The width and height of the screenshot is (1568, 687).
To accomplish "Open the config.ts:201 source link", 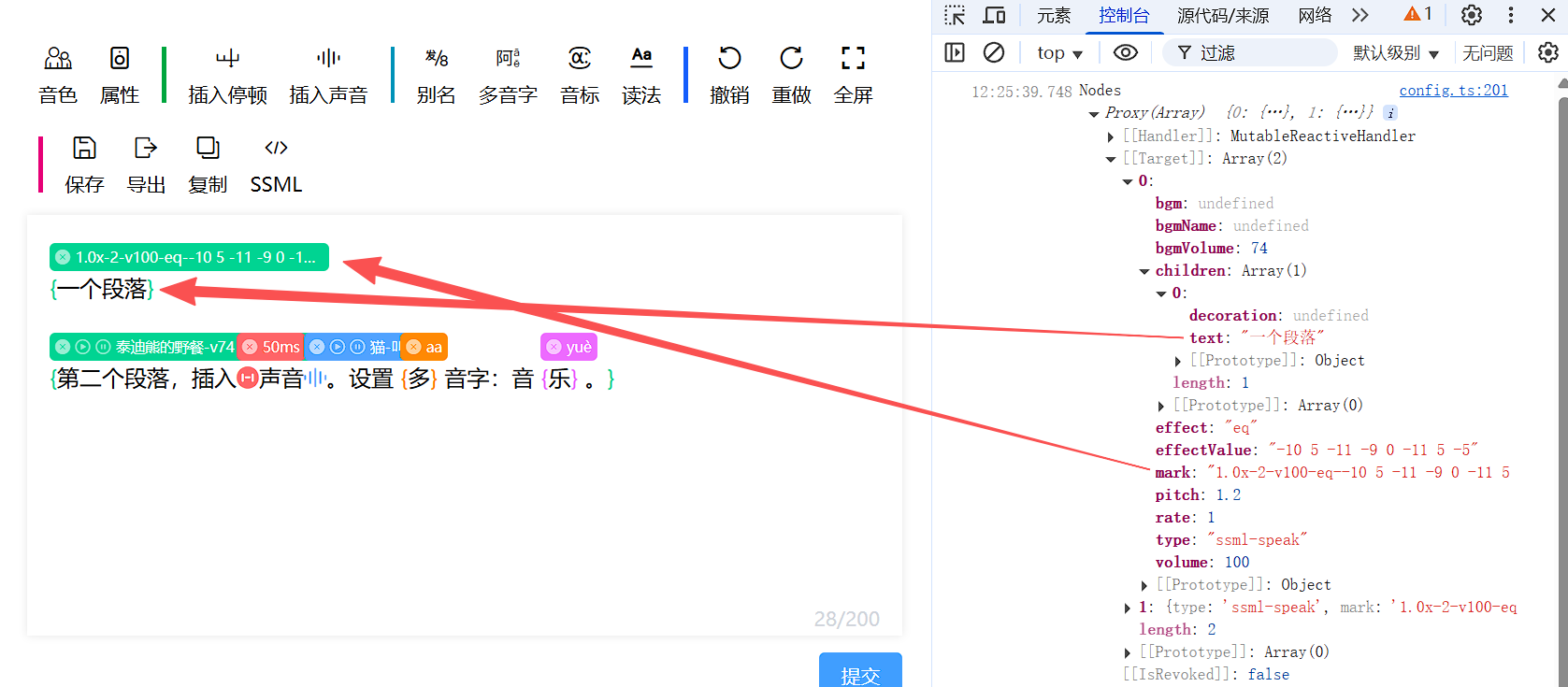I will (1453, 91).
